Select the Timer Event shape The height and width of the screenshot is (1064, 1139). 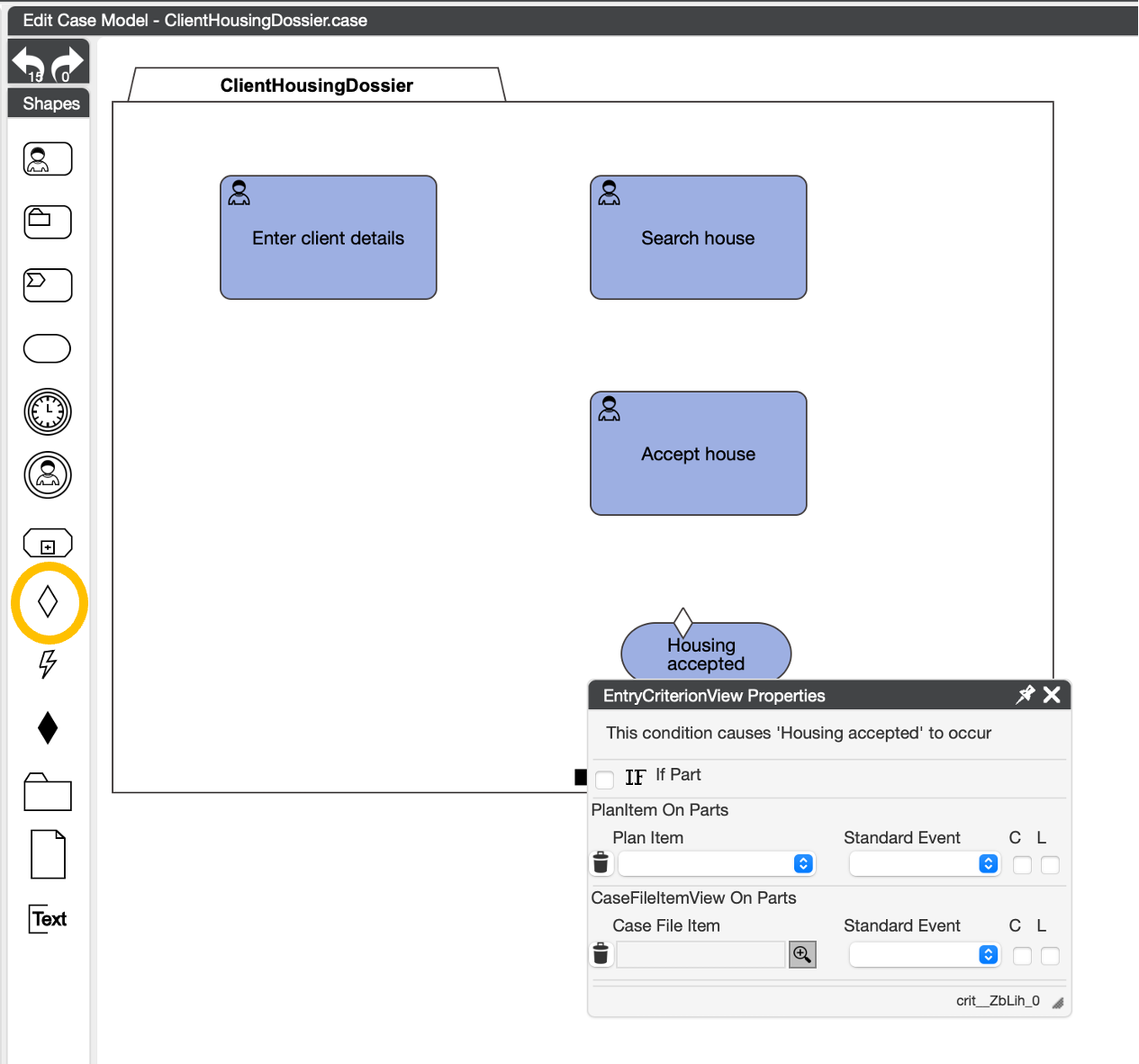pyautogui.click(x=48, y=412)
